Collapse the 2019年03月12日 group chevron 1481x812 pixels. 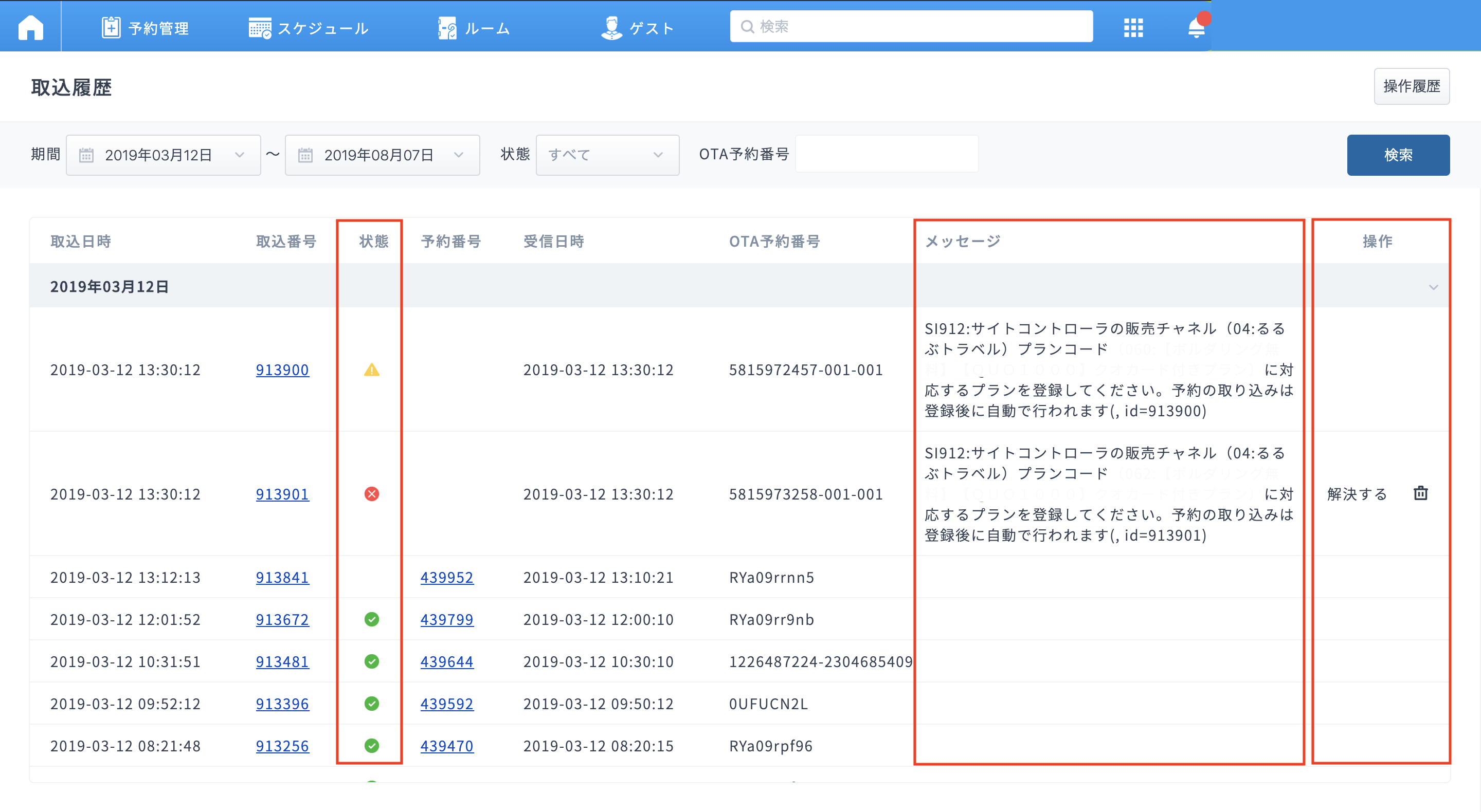(x=1433, y=287)
